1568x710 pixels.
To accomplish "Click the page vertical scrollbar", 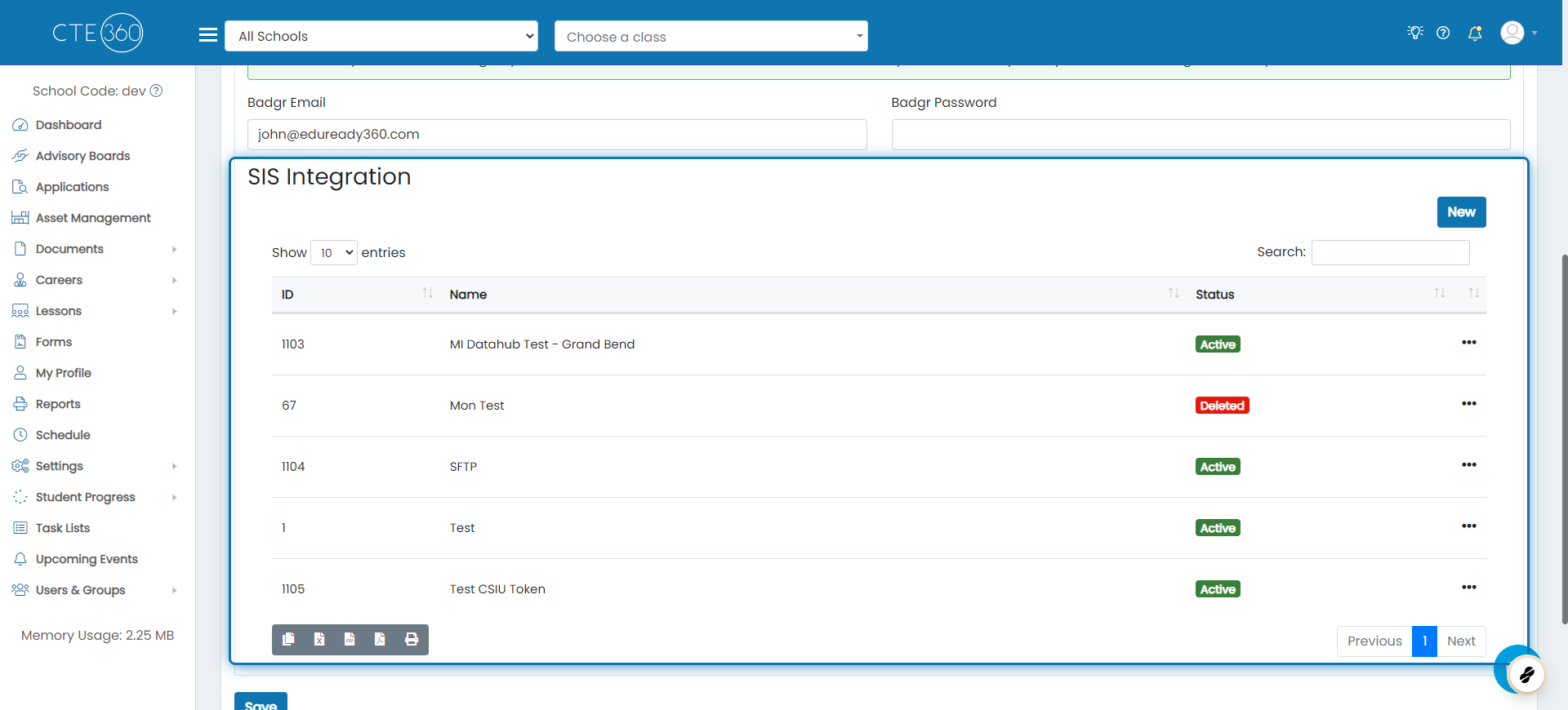I will (x=1564, y=439).
